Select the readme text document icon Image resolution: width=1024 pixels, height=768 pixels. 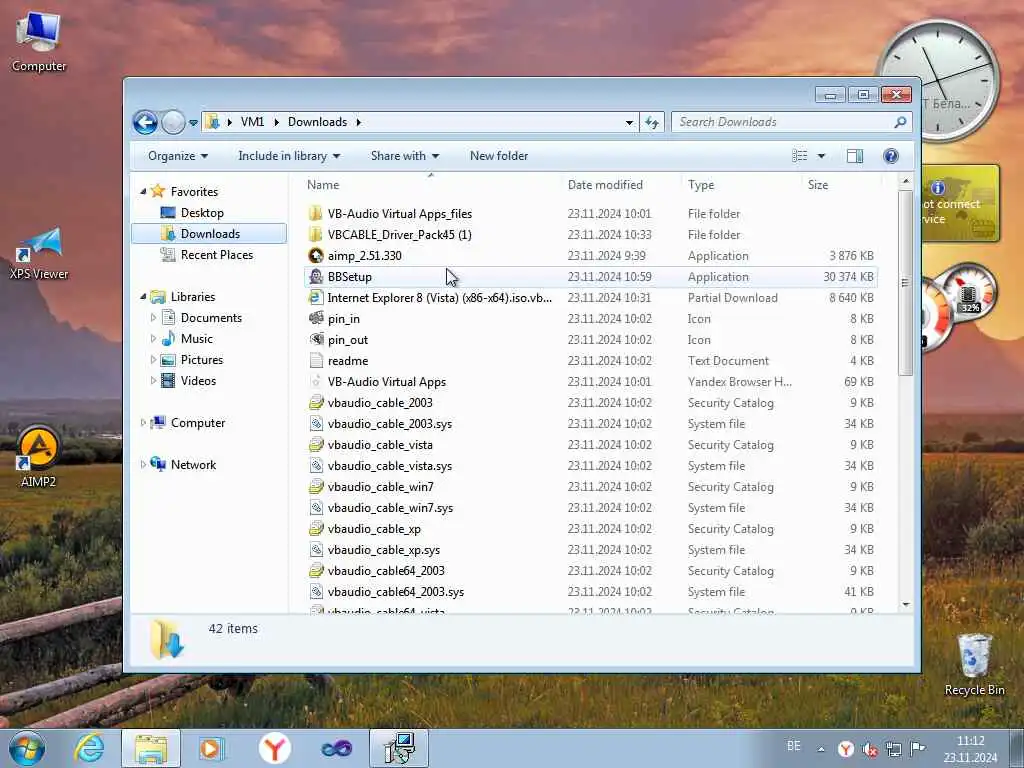tap(315, 360)
